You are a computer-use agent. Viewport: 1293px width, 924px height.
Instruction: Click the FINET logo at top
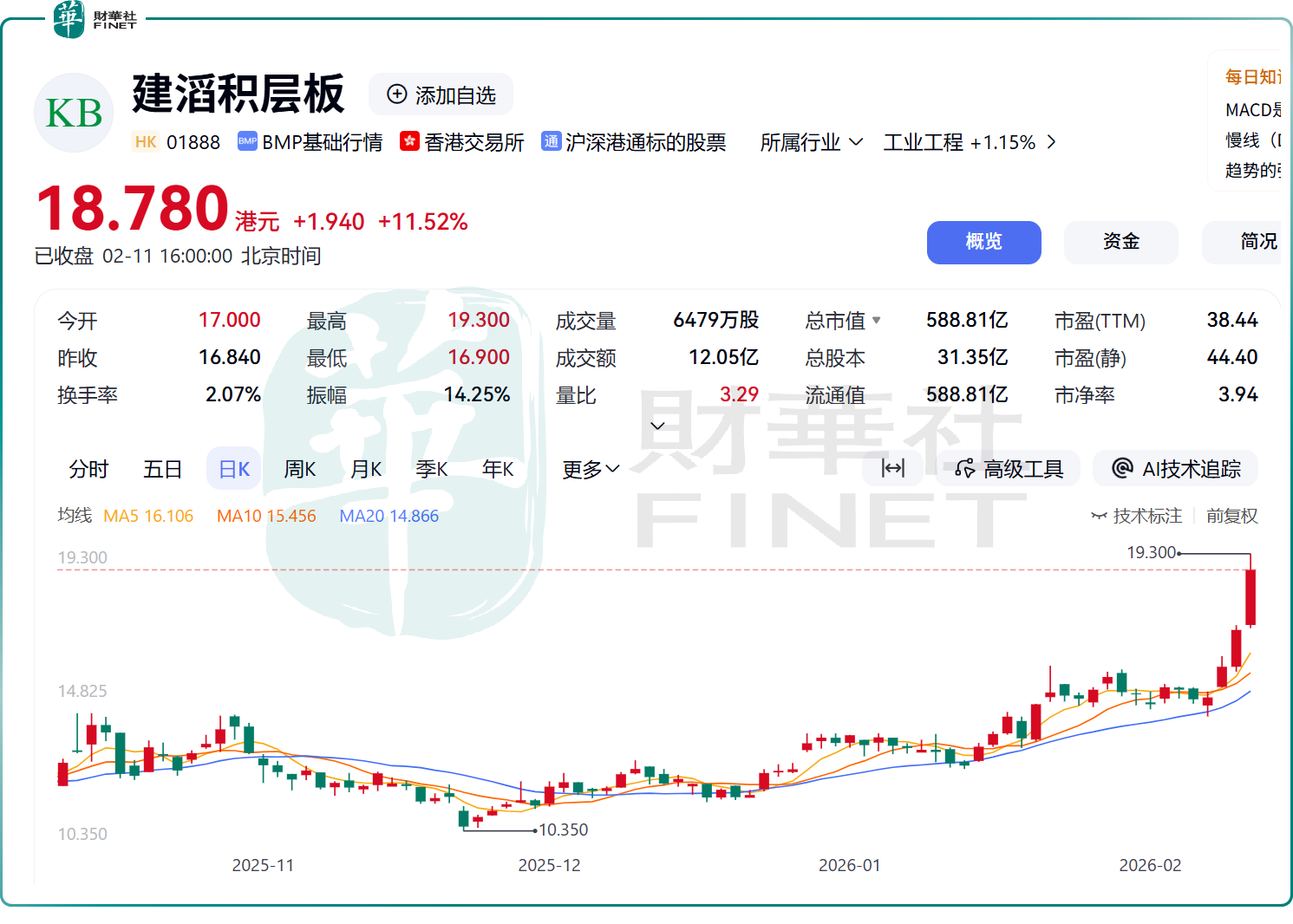pos(95,19)
